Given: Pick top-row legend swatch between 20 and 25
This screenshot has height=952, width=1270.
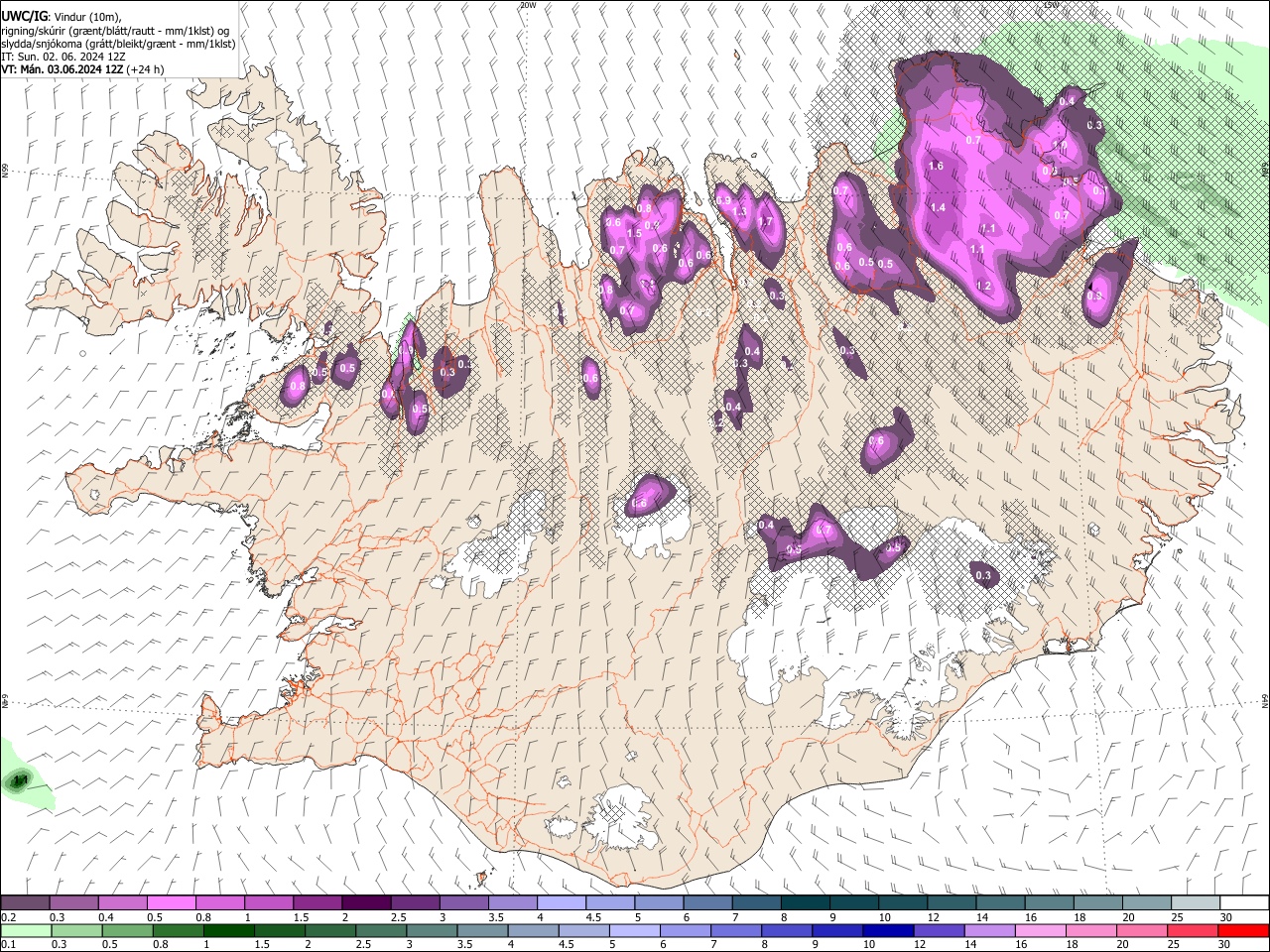Looking at the screenshot, I should 1147,903.
